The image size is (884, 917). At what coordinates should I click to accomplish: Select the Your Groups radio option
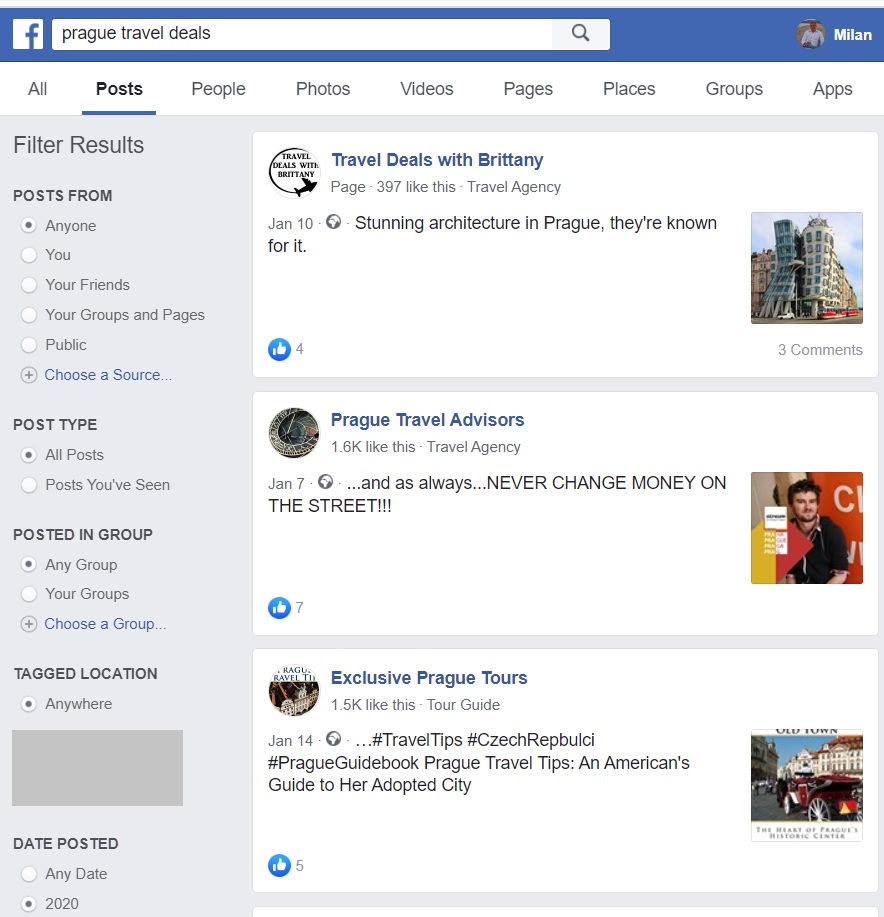pyautogui.click(x=29, y=594)
